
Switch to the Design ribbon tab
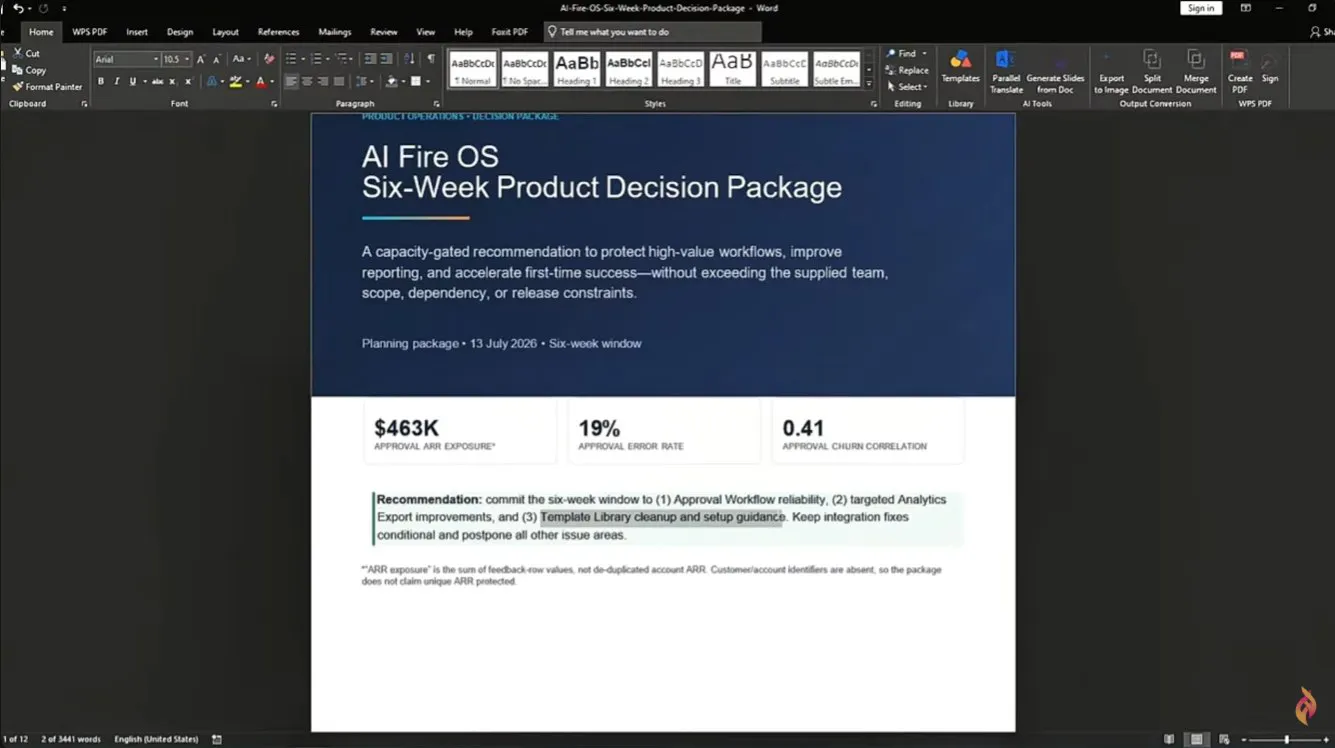click(x=180, y=32)
